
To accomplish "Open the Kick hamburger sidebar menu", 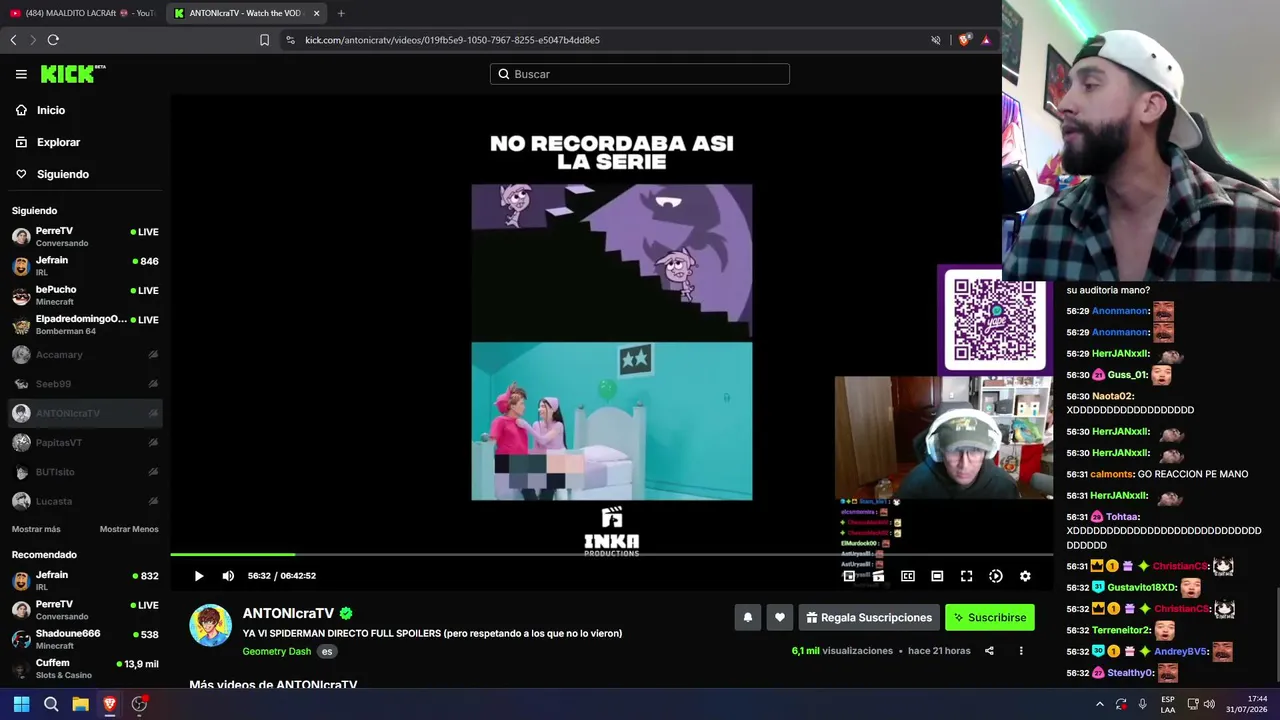I will pos(21,74).
